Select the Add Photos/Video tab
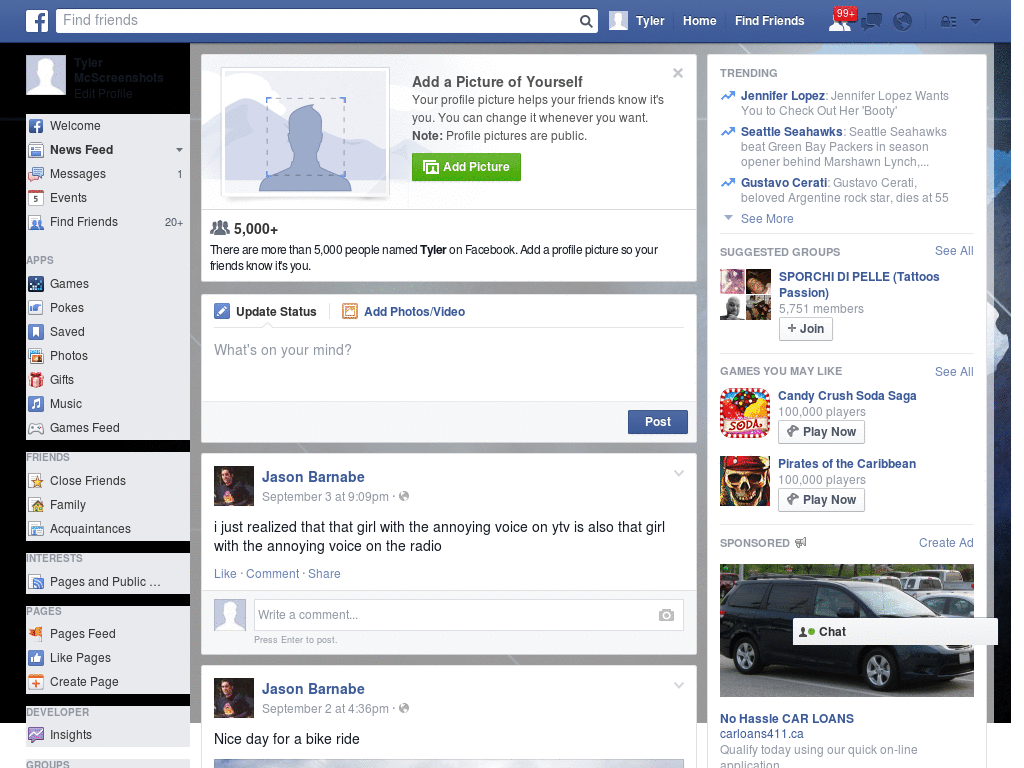 [x=404, y=312]
